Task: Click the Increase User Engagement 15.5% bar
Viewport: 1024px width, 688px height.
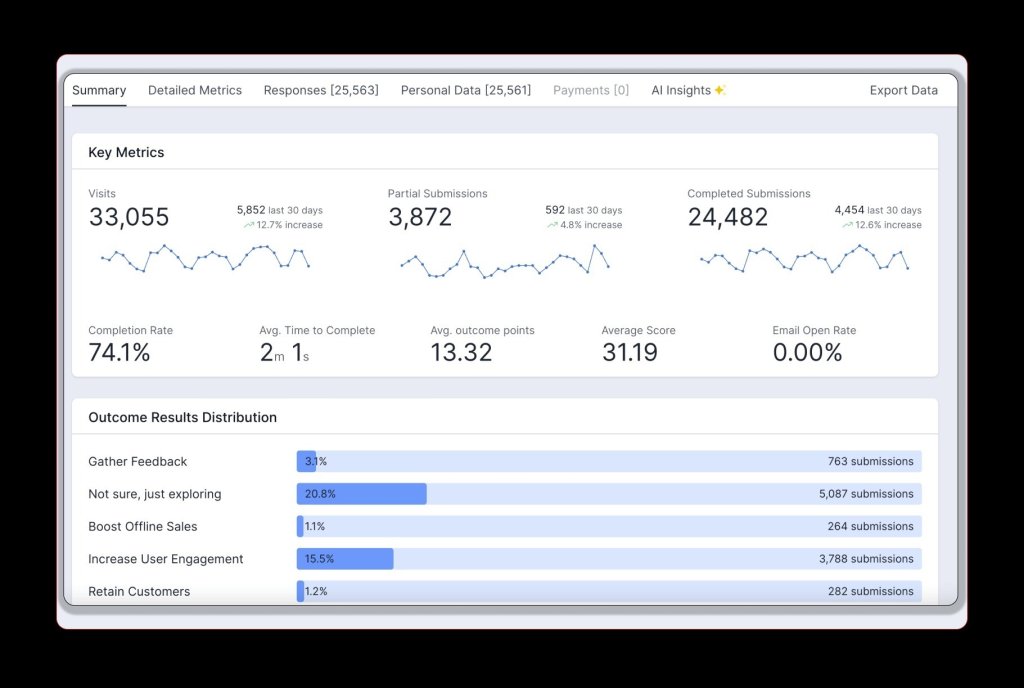Action: pos(344,558)
